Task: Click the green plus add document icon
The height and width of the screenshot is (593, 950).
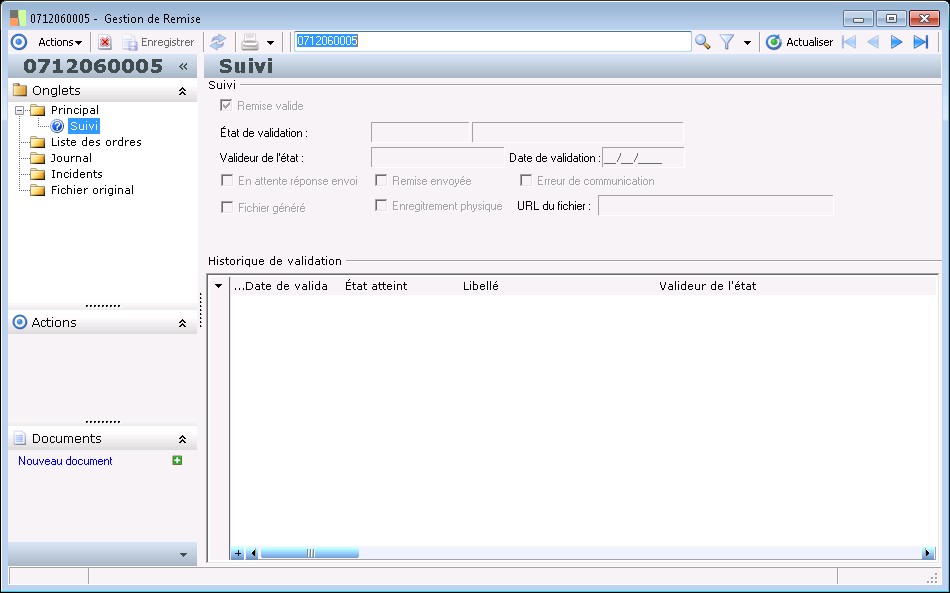Action: (x=177, y=460)
